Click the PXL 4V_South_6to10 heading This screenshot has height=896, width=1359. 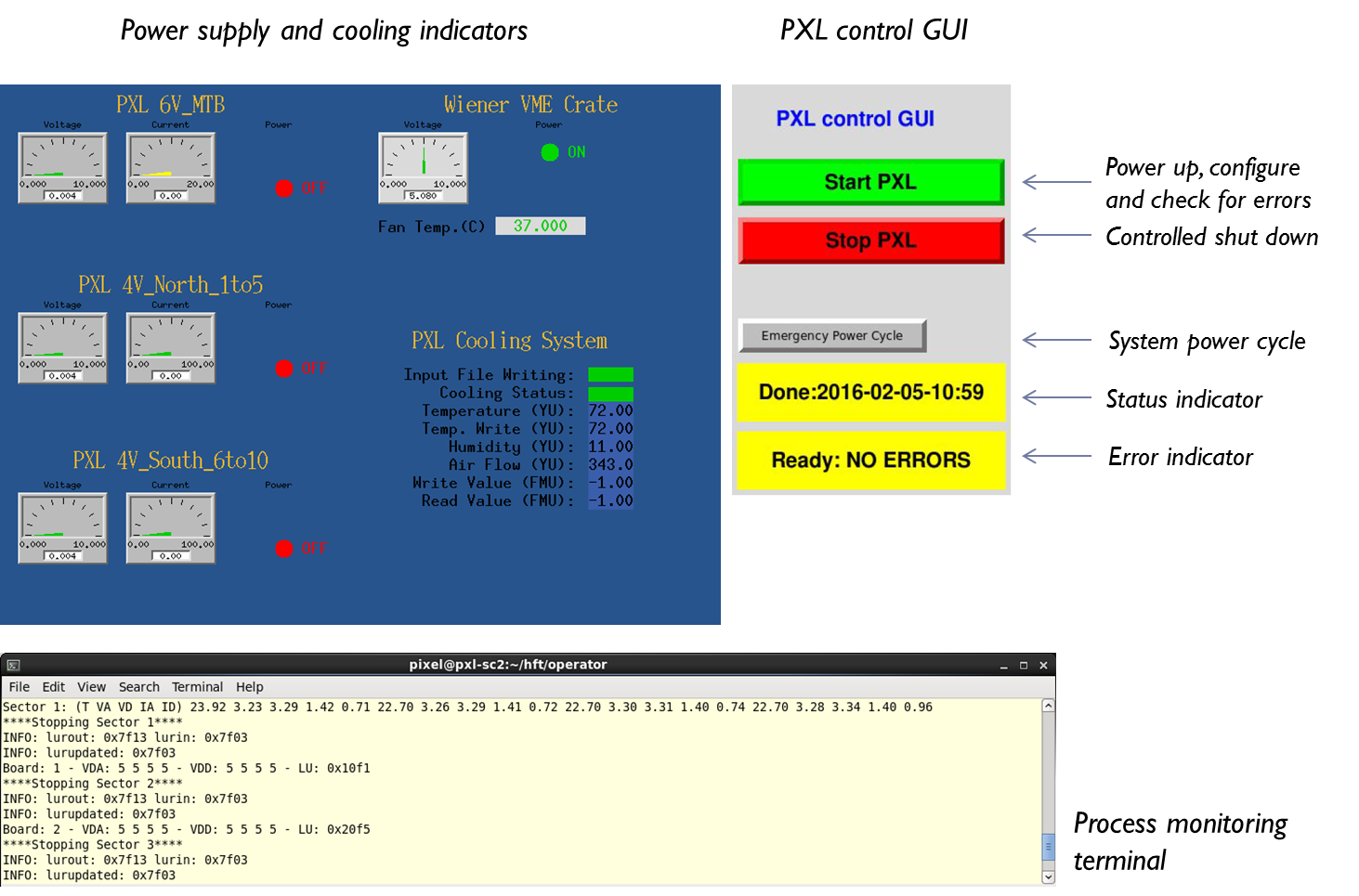pos(171,461)
